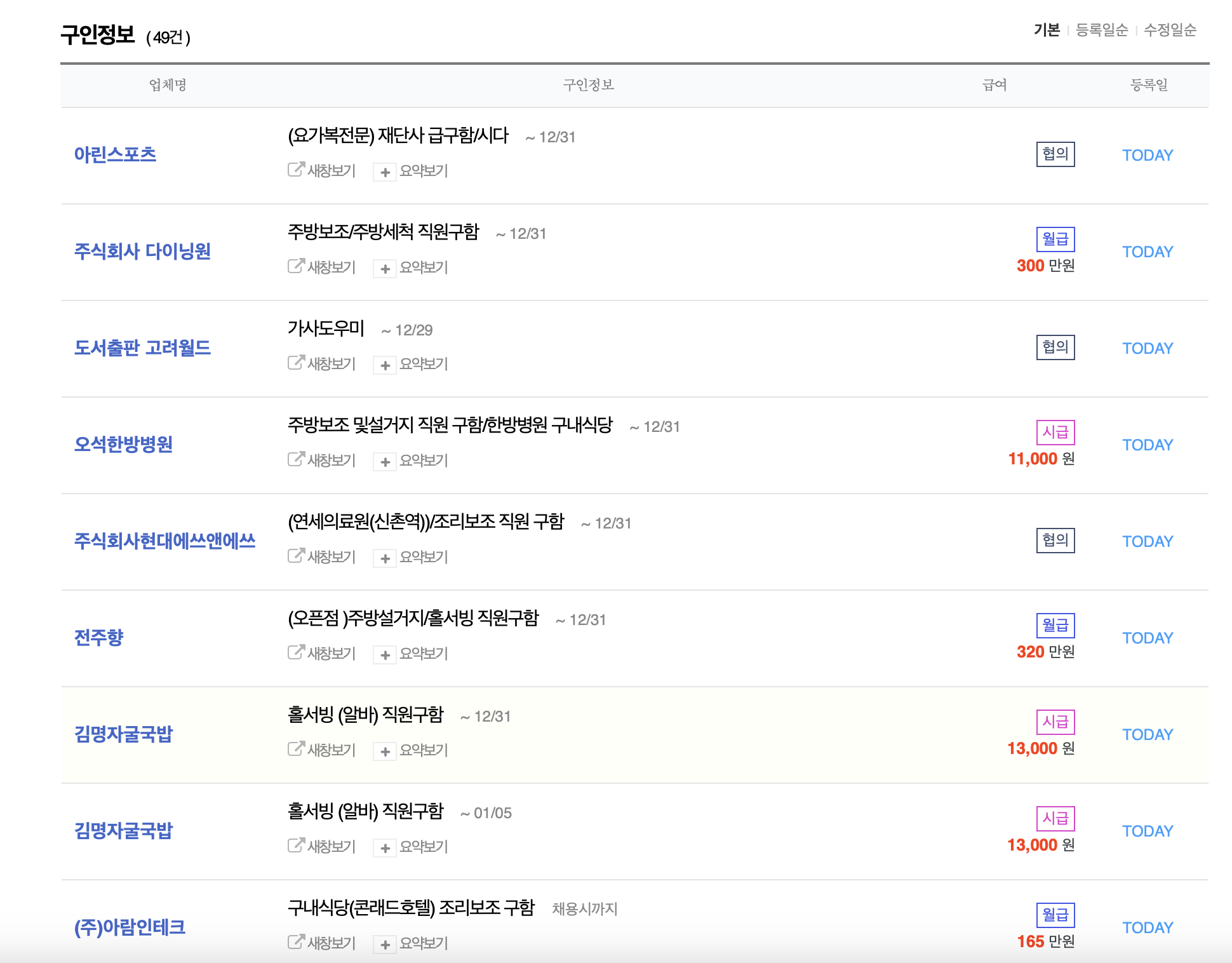Expand summary (요약보기) for 아린스포츠 listing

411,171
